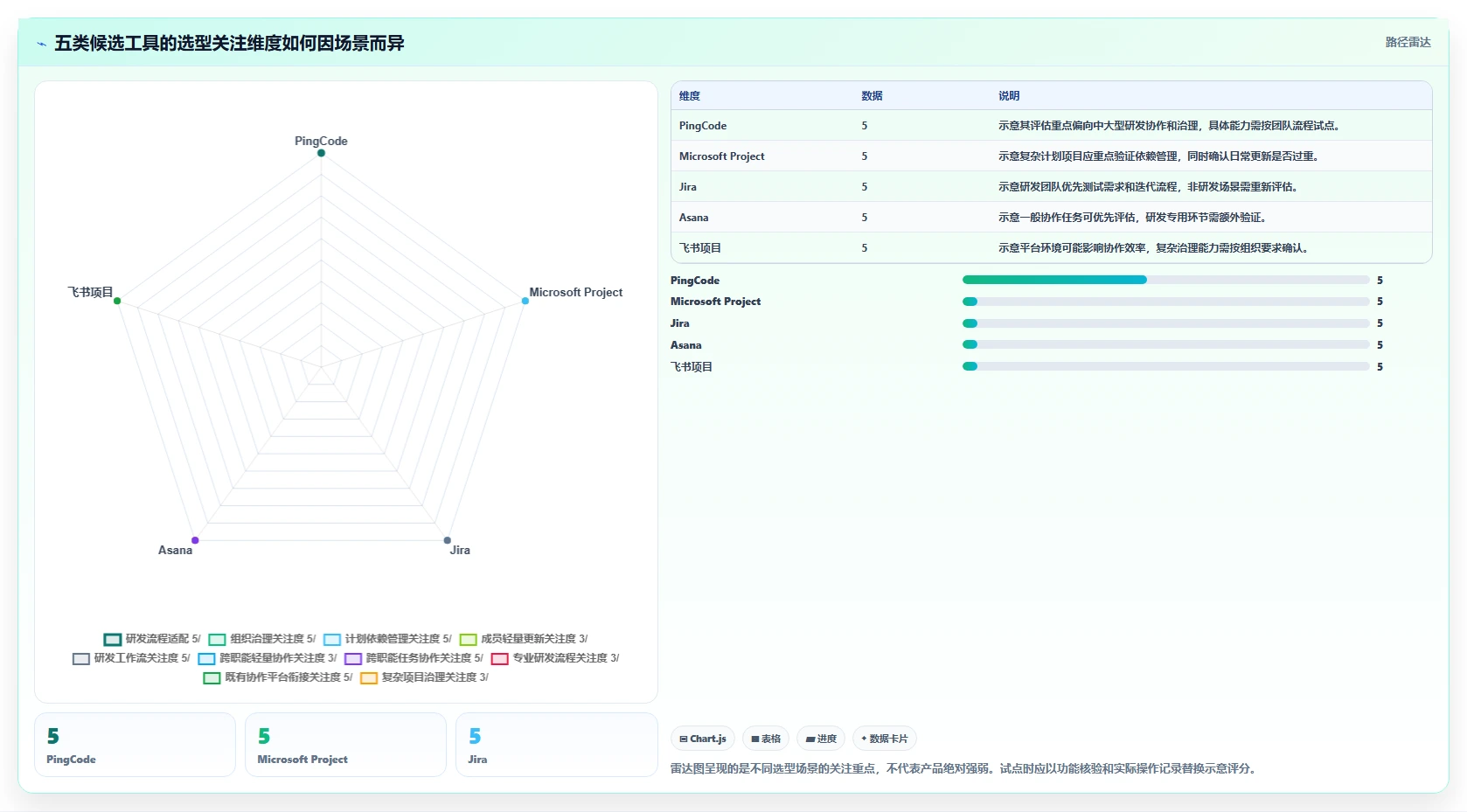
Task: Click the description starting 示意复杂计划项目应重点验证
Action: click(1159, 156)
